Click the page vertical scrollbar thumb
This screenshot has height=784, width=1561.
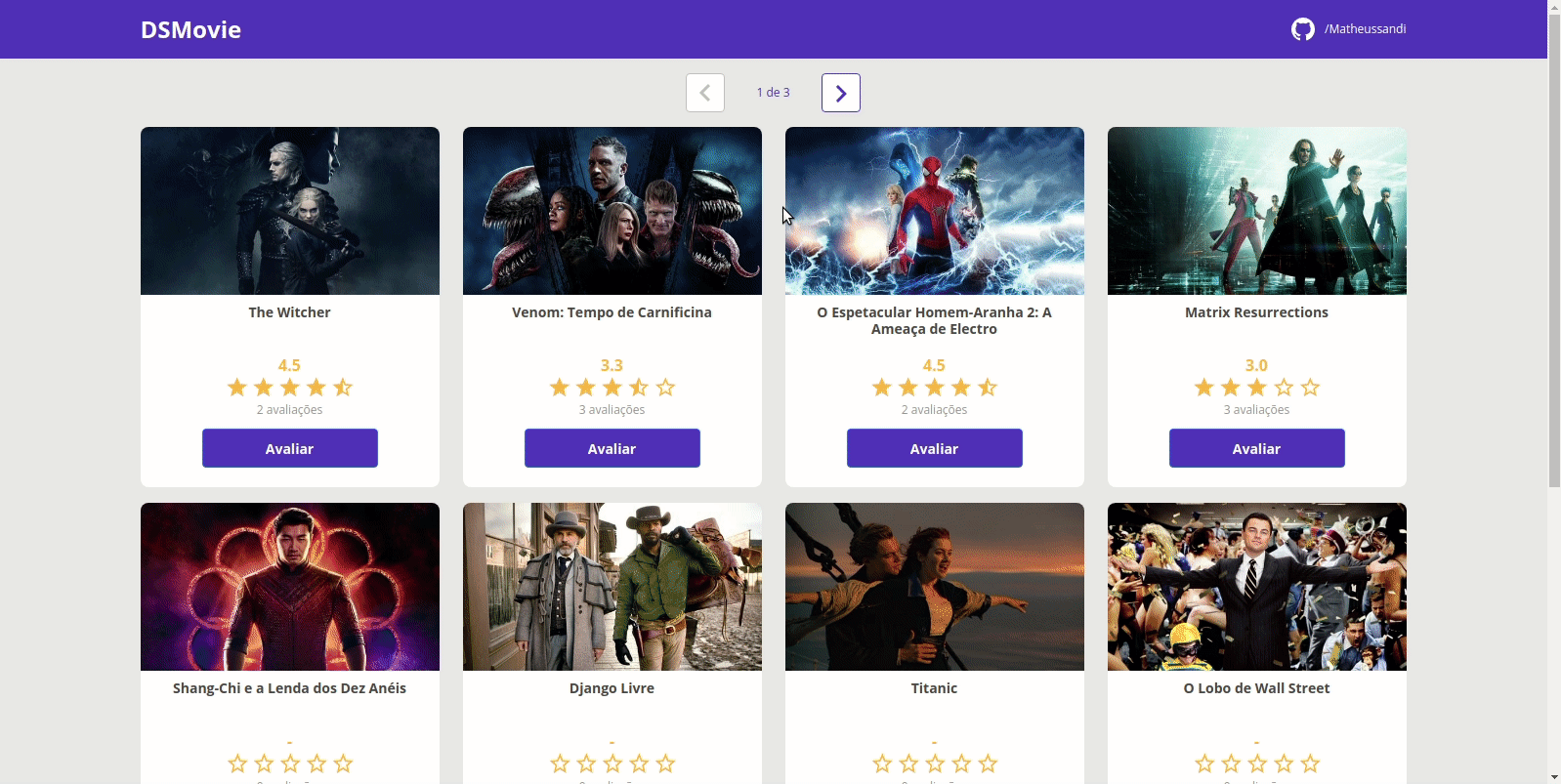pos(1554,252)
